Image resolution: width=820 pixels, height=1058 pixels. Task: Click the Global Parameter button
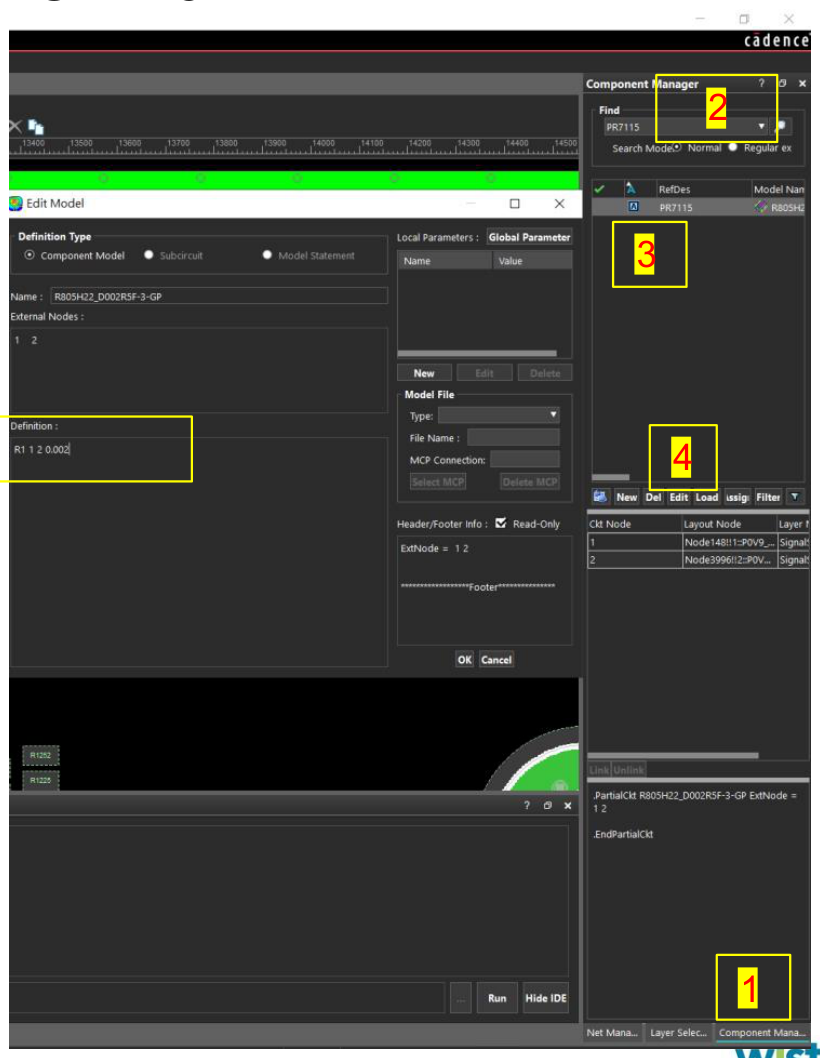pos(529,237)
